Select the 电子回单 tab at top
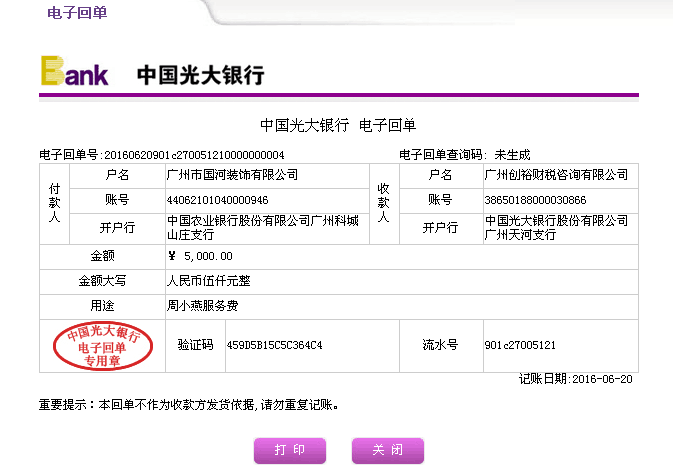 (x=77, y=13)
